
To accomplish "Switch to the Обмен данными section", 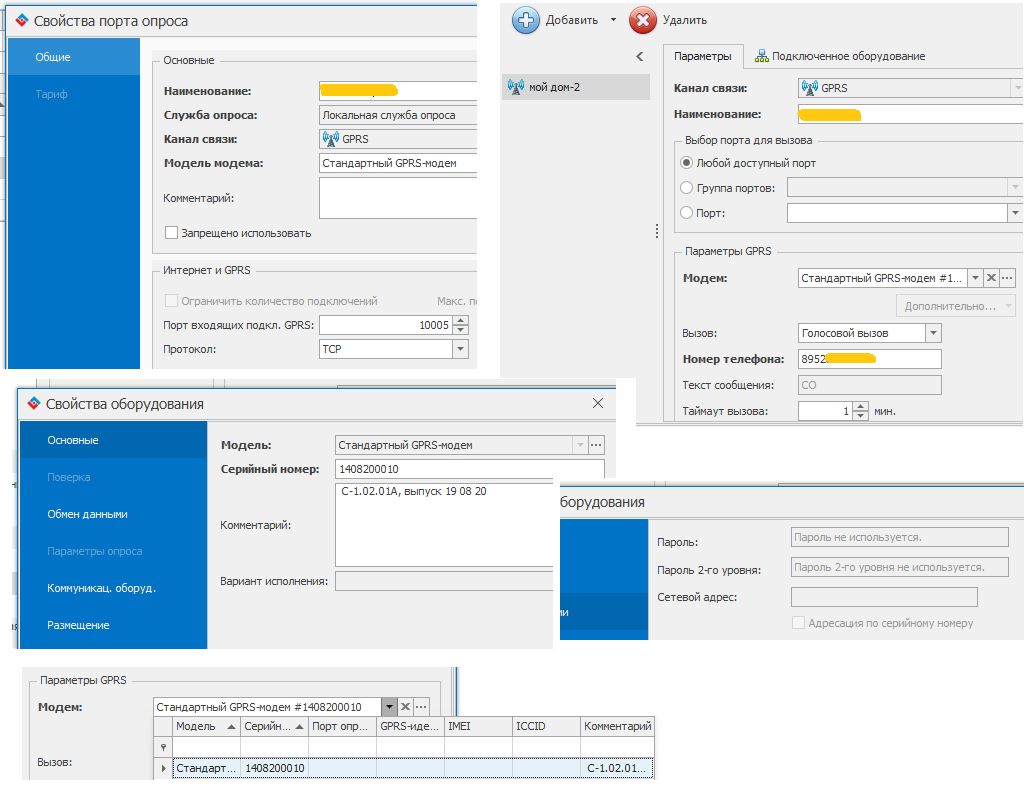I will (87, 514).
